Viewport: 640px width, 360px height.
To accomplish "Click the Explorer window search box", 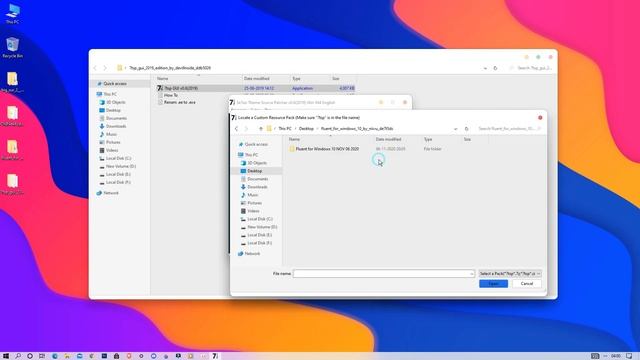I will 531,68.
